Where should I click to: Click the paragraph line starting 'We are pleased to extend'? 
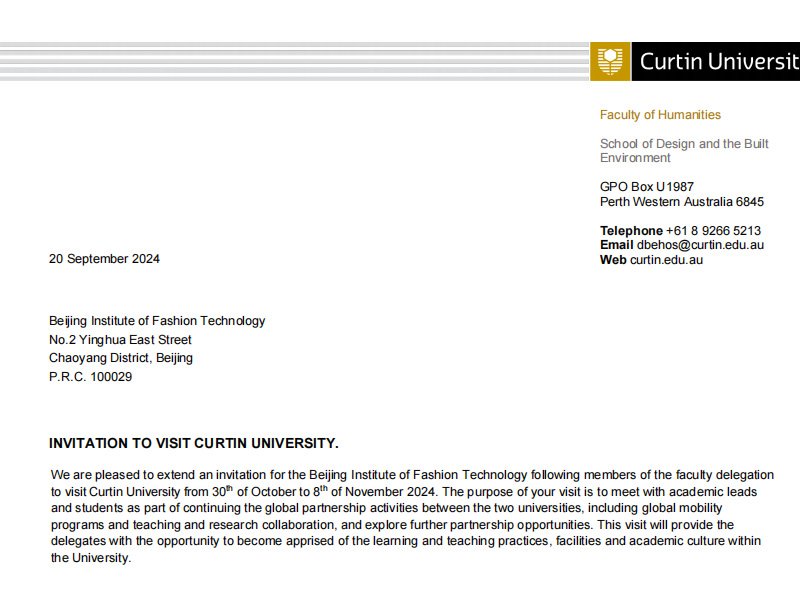click(412, 475)
